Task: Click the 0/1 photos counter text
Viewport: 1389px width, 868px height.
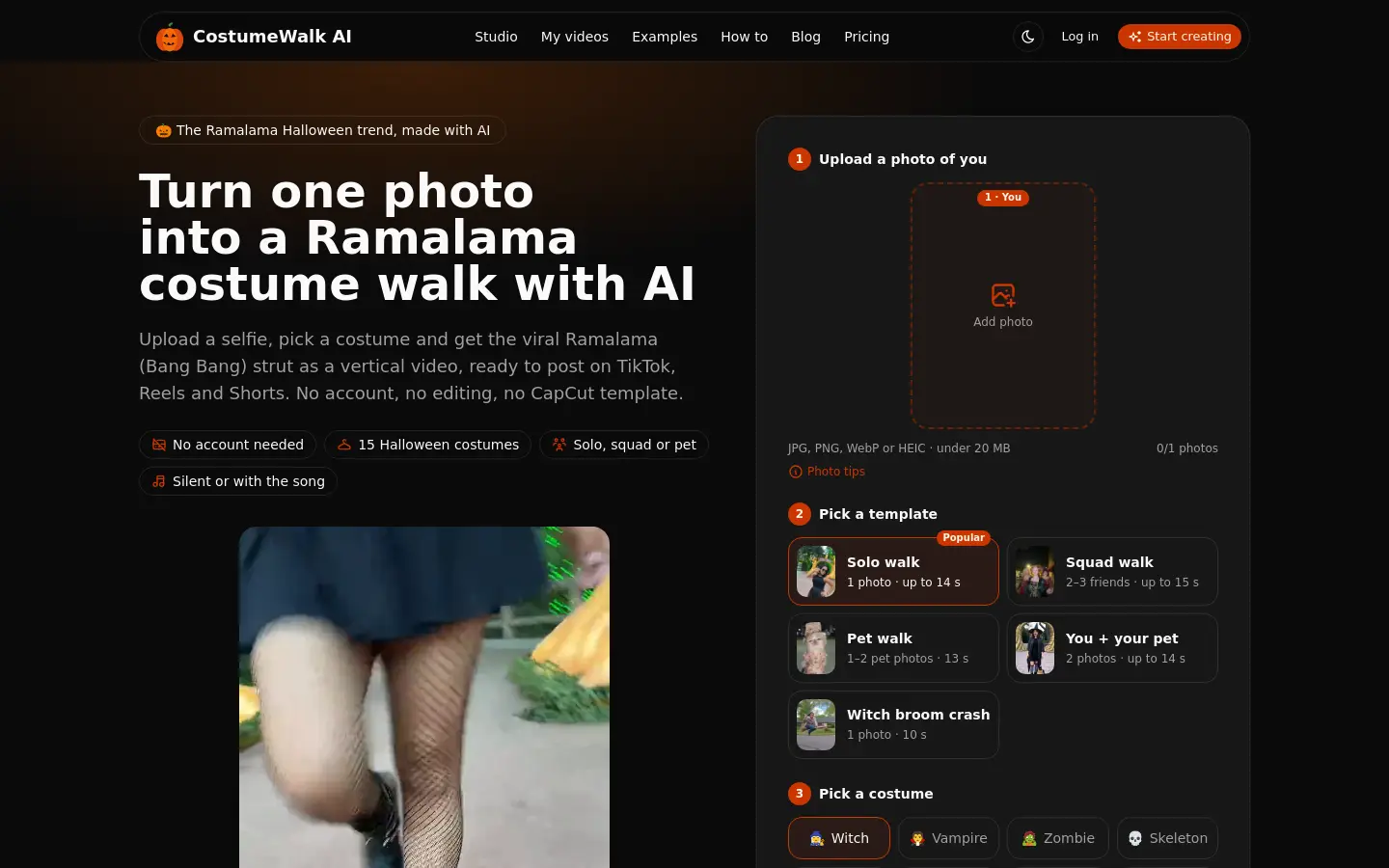Action: pos(1187,448)
